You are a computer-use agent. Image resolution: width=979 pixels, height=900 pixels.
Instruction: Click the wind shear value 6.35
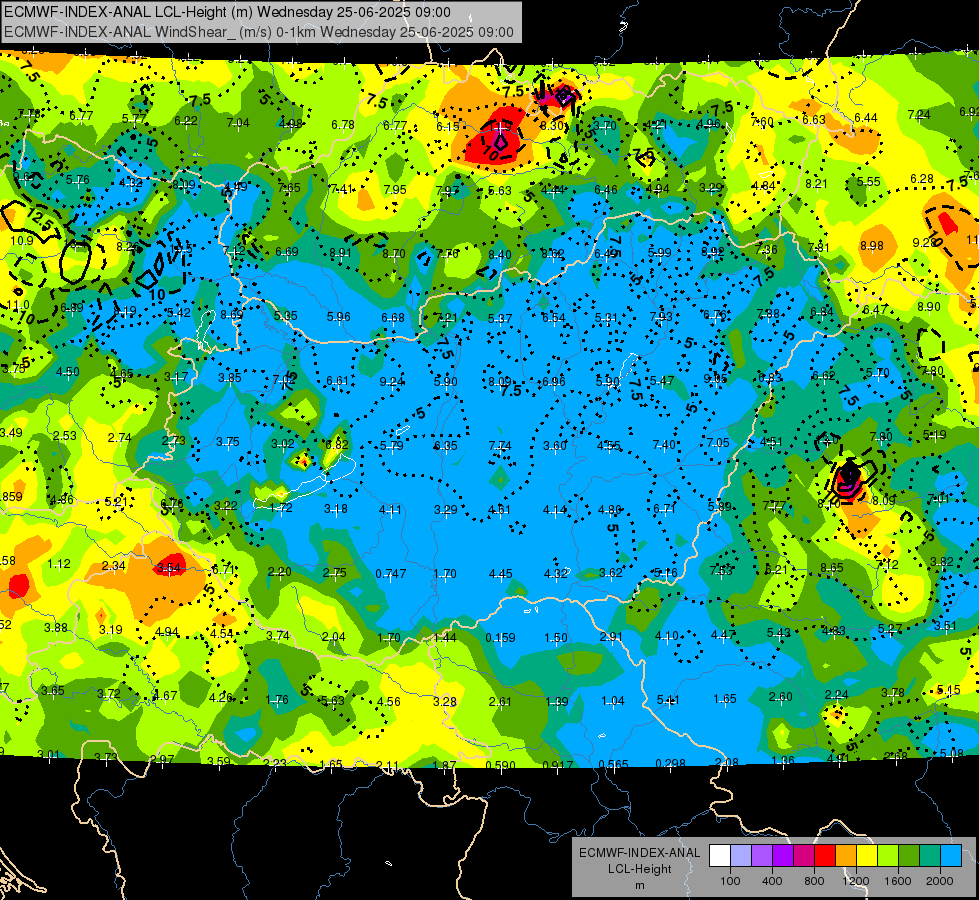pos(446,446)
